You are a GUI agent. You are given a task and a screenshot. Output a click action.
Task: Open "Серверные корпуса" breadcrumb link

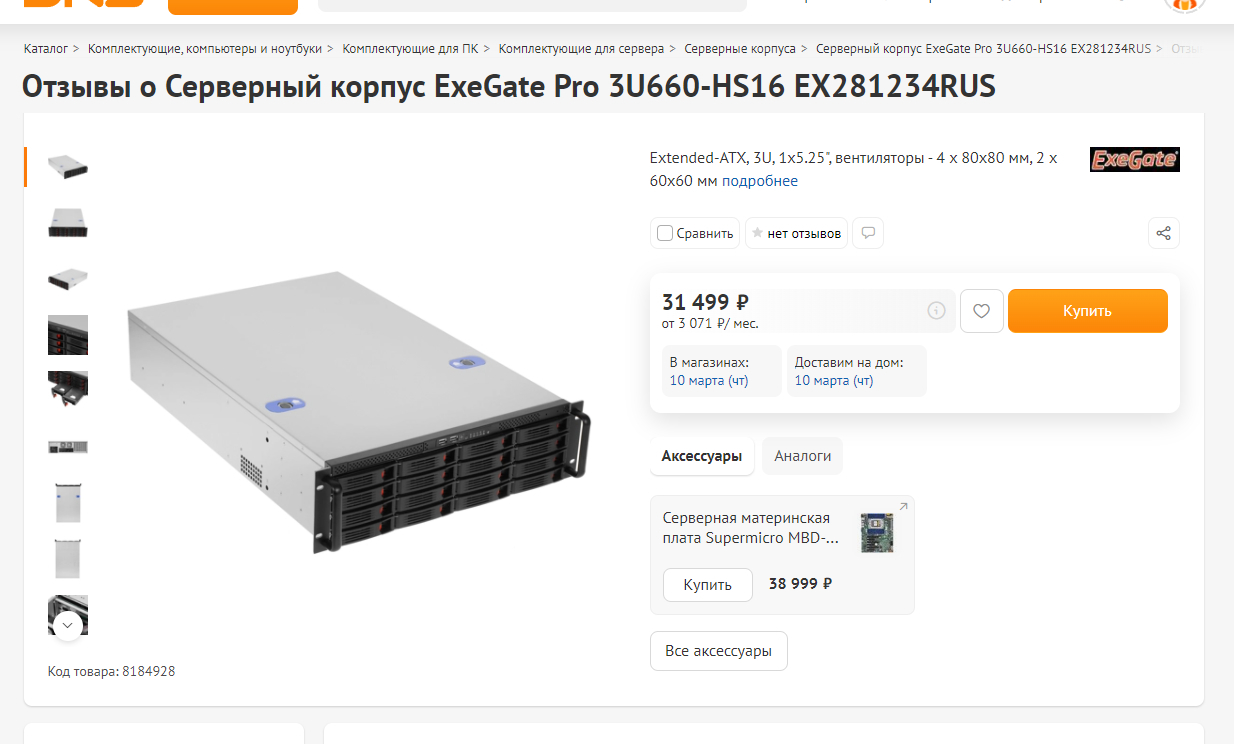741,48
